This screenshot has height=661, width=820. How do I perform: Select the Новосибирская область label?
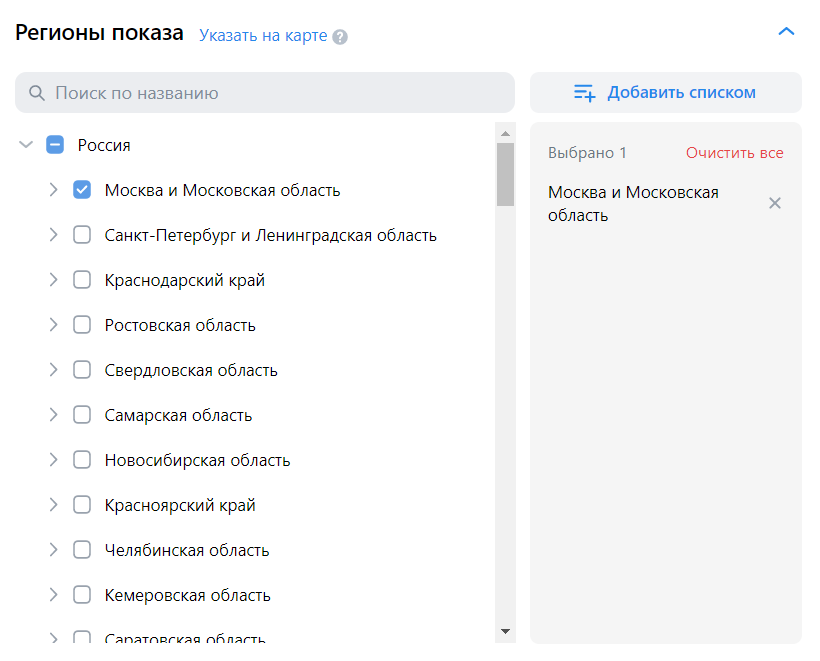pos(197,460)
